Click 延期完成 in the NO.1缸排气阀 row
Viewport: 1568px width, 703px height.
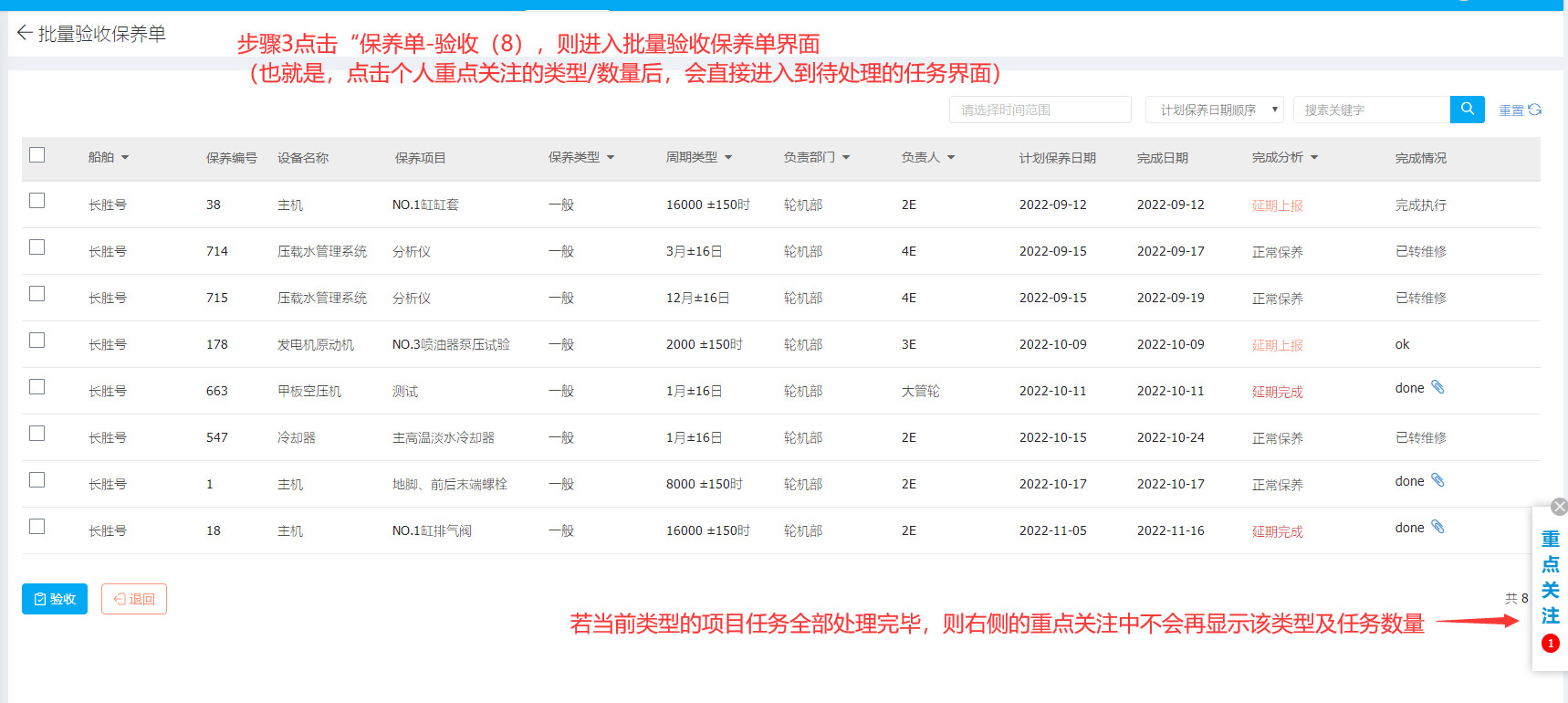1278,531
